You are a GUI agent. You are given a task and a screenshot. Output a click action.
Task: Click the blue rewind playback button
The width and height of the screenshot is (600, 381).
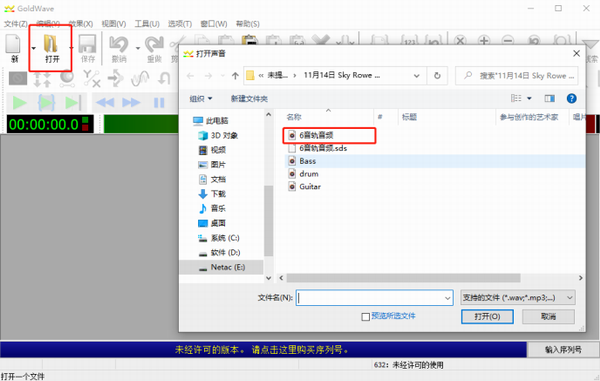(105, 103)
